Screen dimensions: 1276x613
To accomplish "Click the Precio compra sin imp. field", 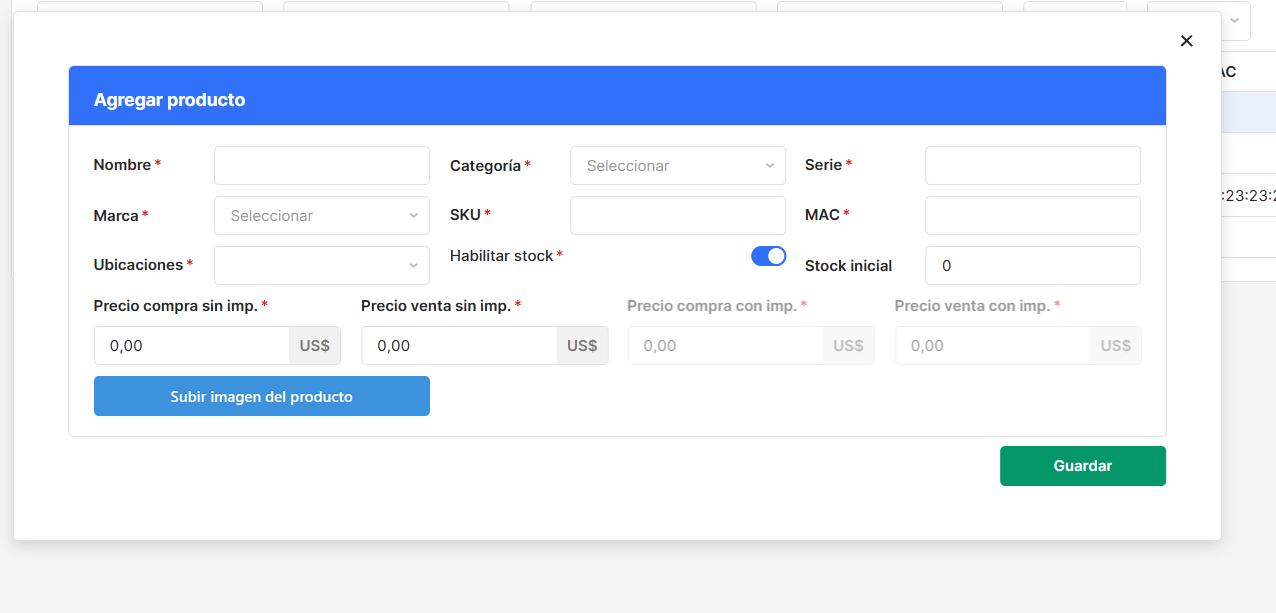I will (192, 345).
